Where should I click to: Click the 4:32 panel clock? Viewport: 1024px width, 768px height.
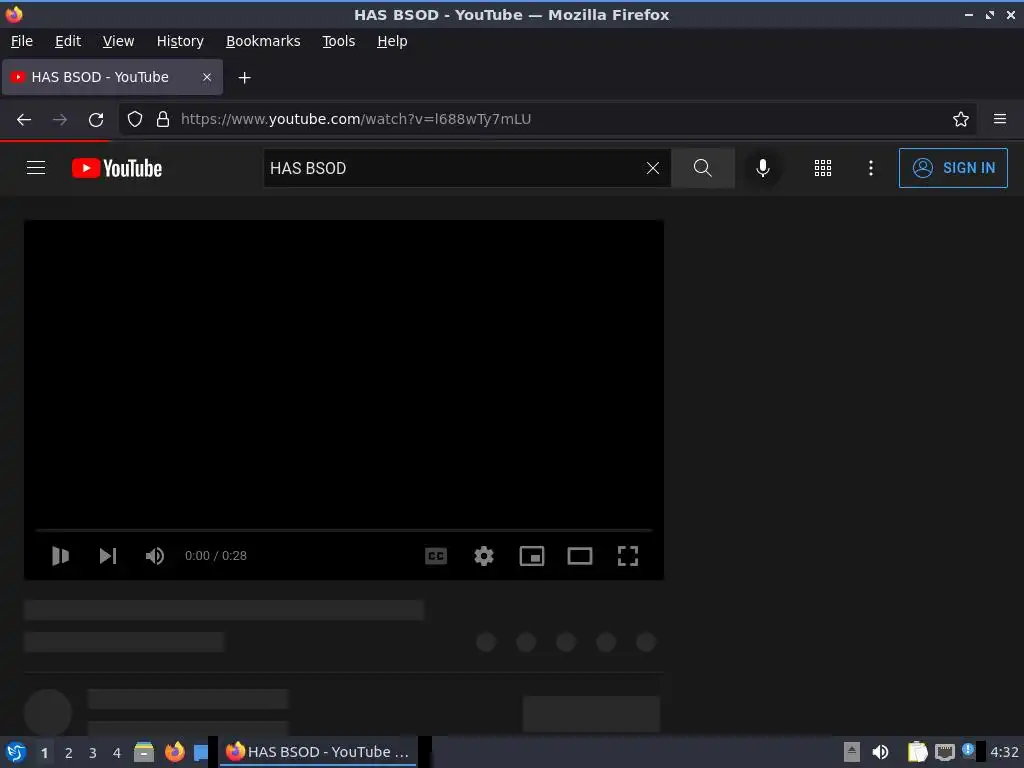pos(1004,752)
